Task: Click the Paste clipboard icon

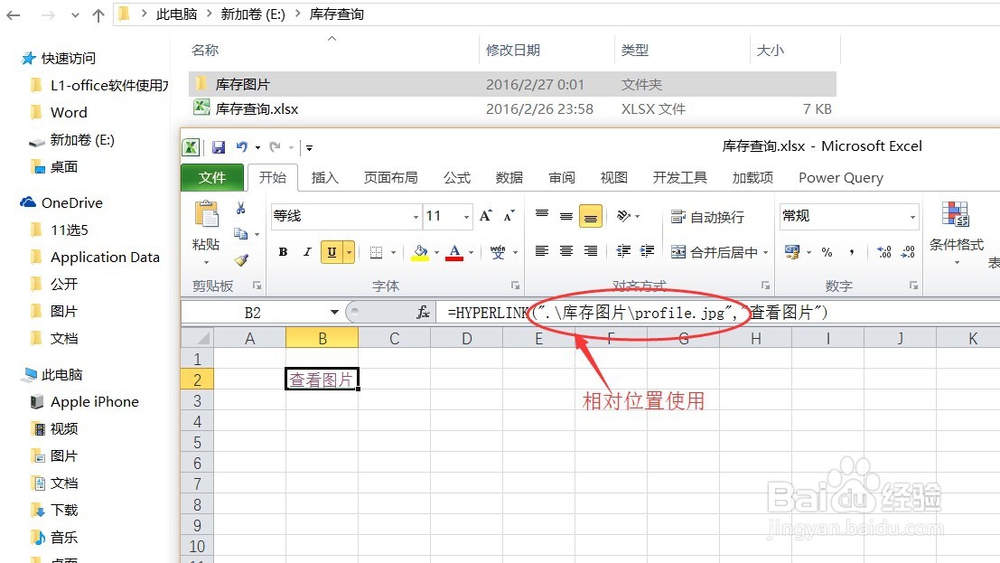Action: (x=206, y=214)
